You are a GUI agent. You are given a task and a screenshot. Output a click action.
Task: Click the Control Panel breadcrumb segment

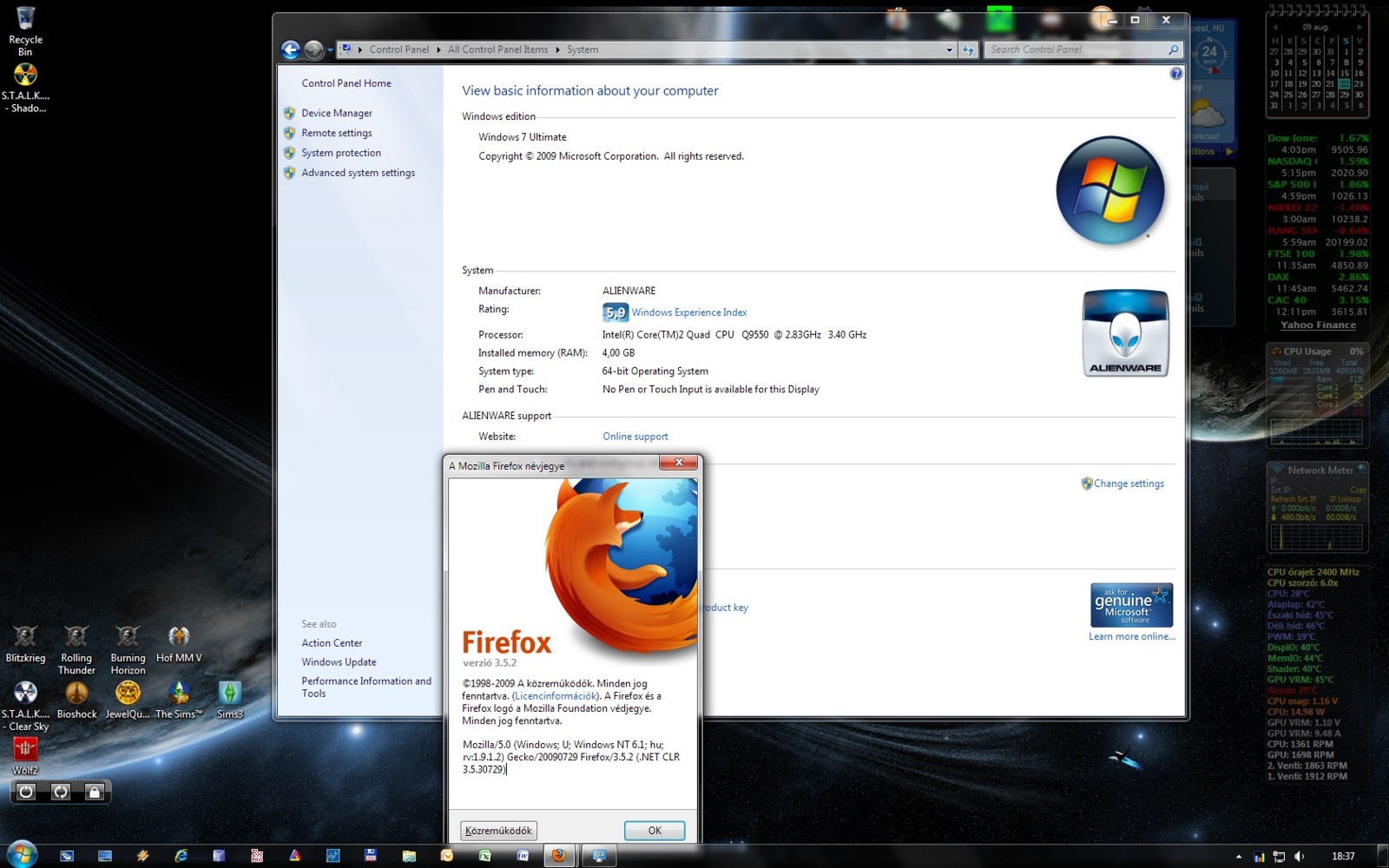click(x=399, y=49)
